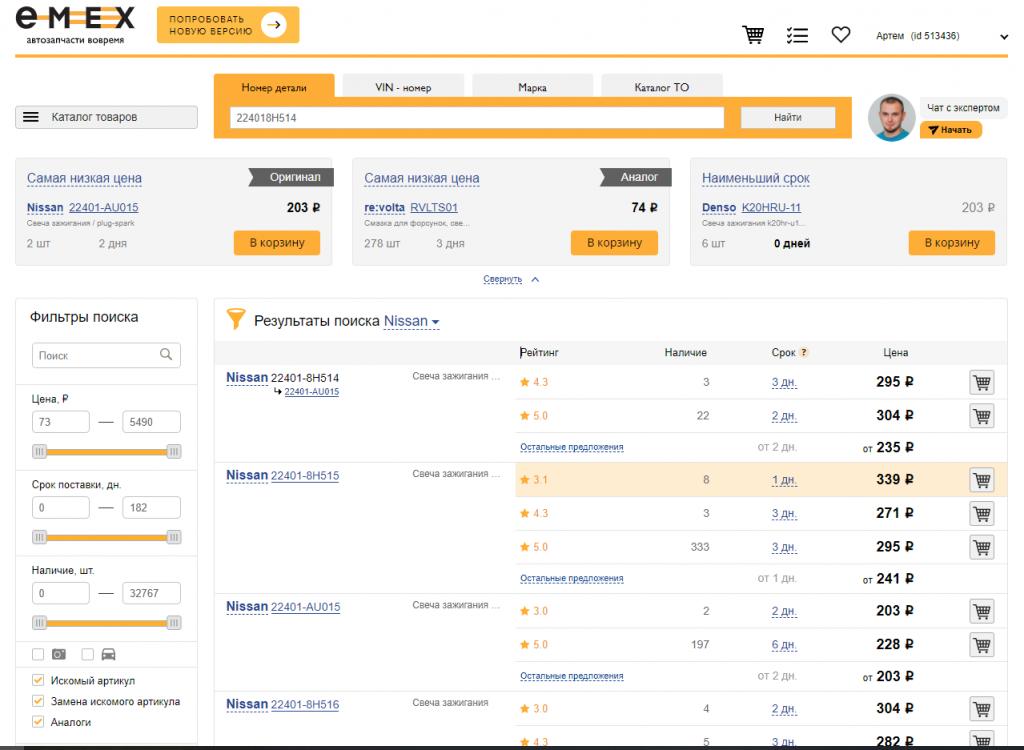Open the 22401-8H516 part link
The image size is (1024, 750).
[305, 704]
